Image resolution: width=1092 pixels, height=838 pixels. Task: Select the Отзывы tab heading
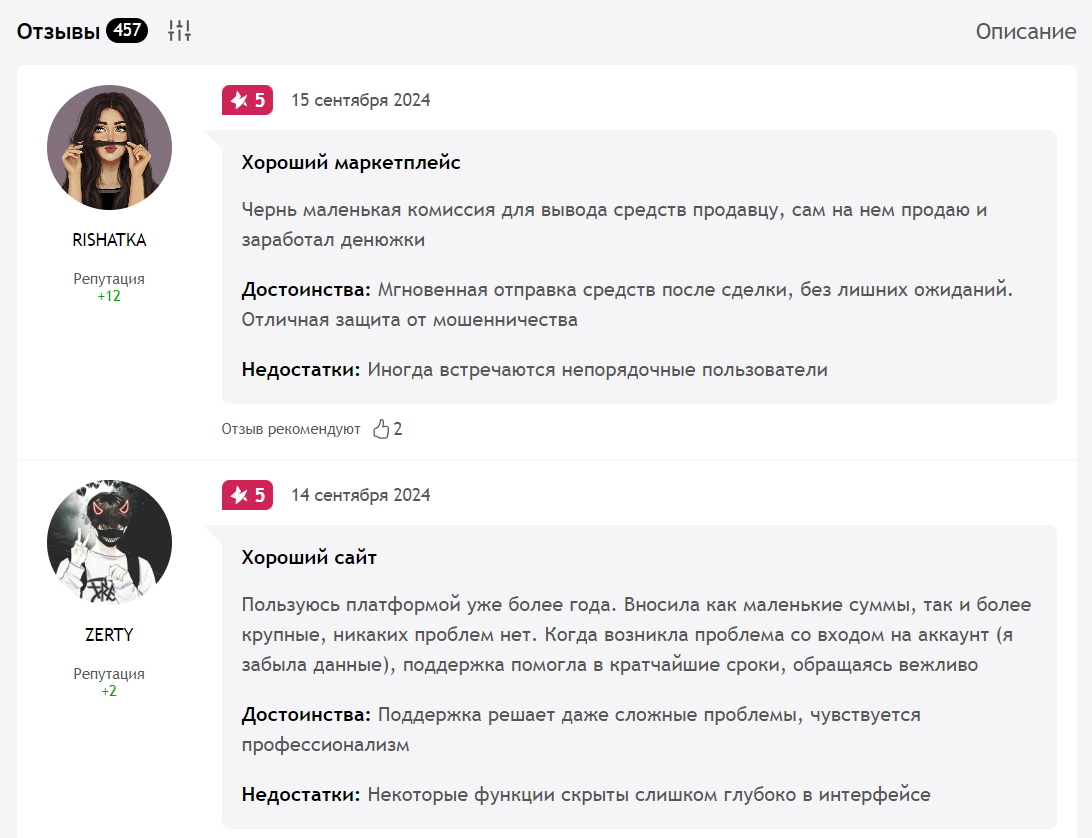(58, 31)
